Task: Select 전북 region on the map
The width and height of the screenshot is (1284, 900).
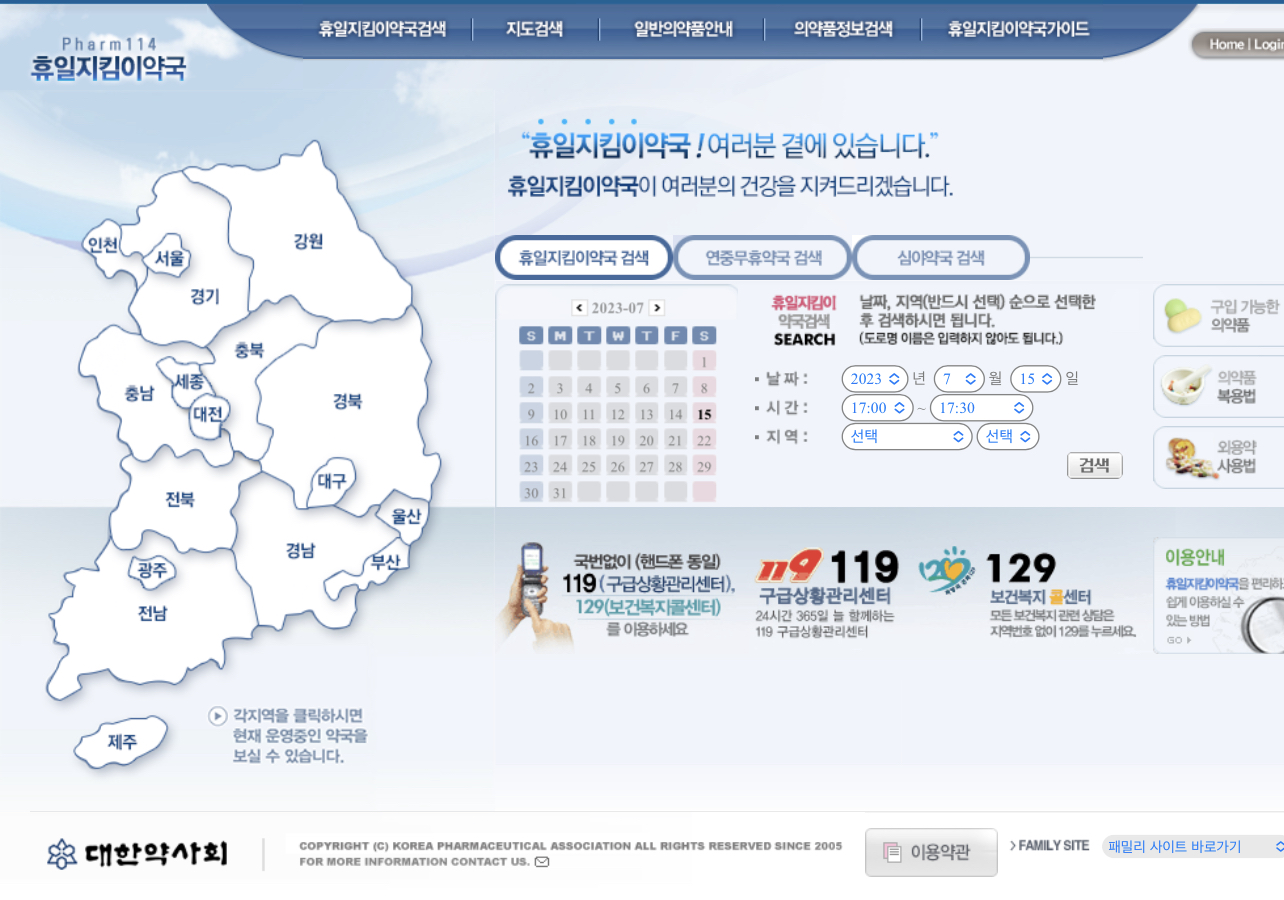Action: (x=180, y=499)
